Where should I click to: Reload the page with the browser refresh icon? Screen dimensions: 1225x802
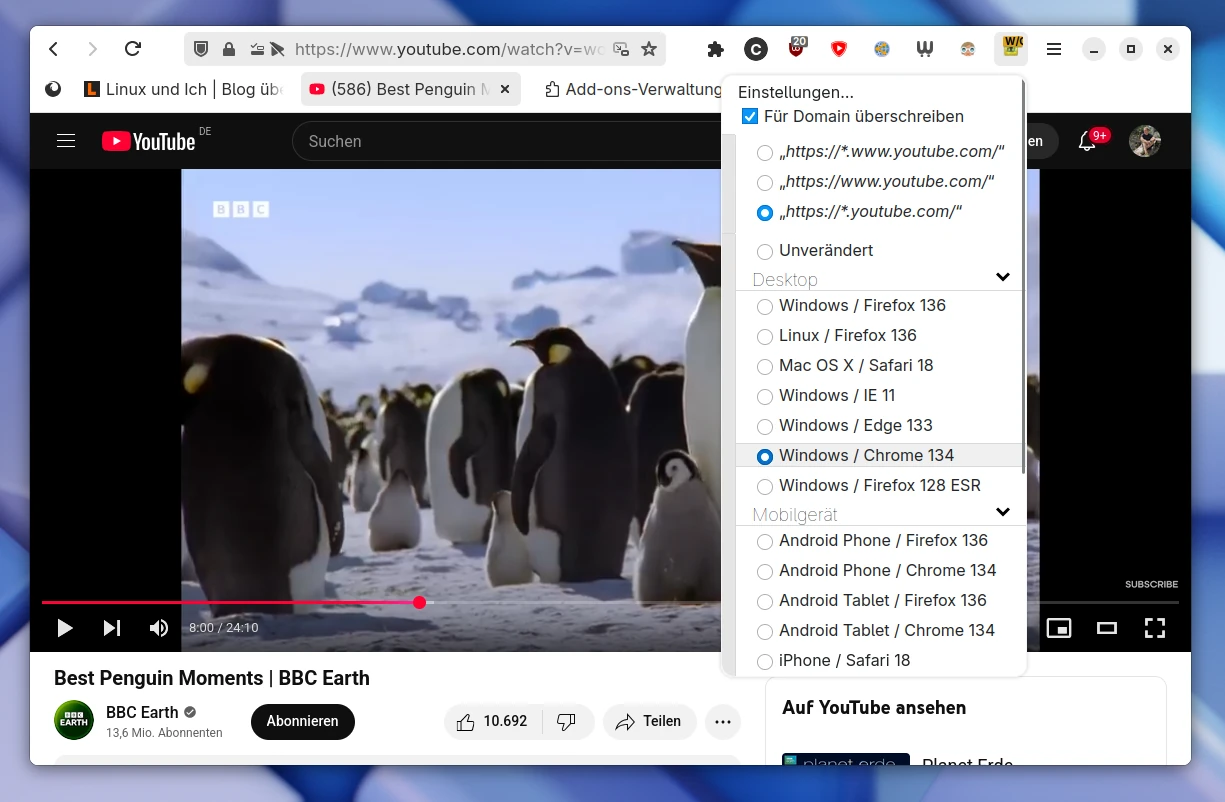click(x=132, y=49)
